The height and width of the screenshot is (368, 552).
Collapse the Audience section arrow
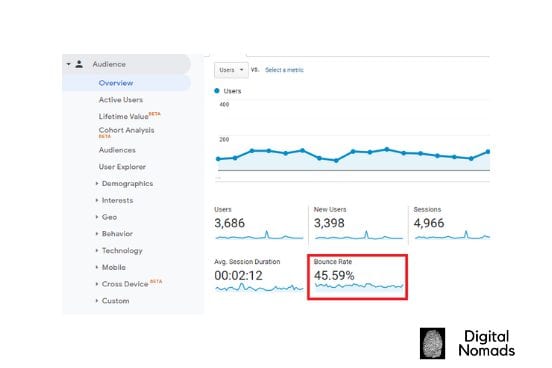coord(69,64)
